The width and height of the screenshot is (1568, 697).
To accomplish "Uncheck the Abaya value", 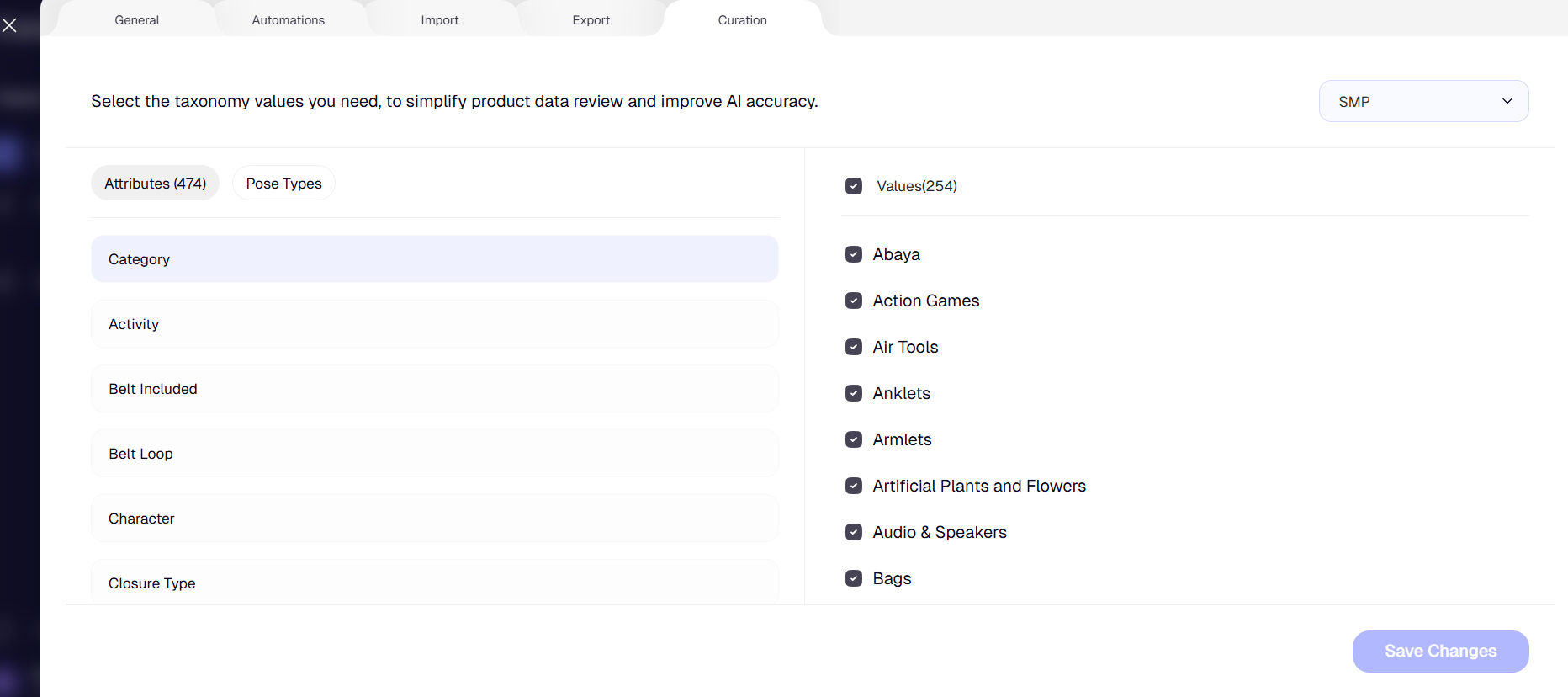I will pos(854,254).
